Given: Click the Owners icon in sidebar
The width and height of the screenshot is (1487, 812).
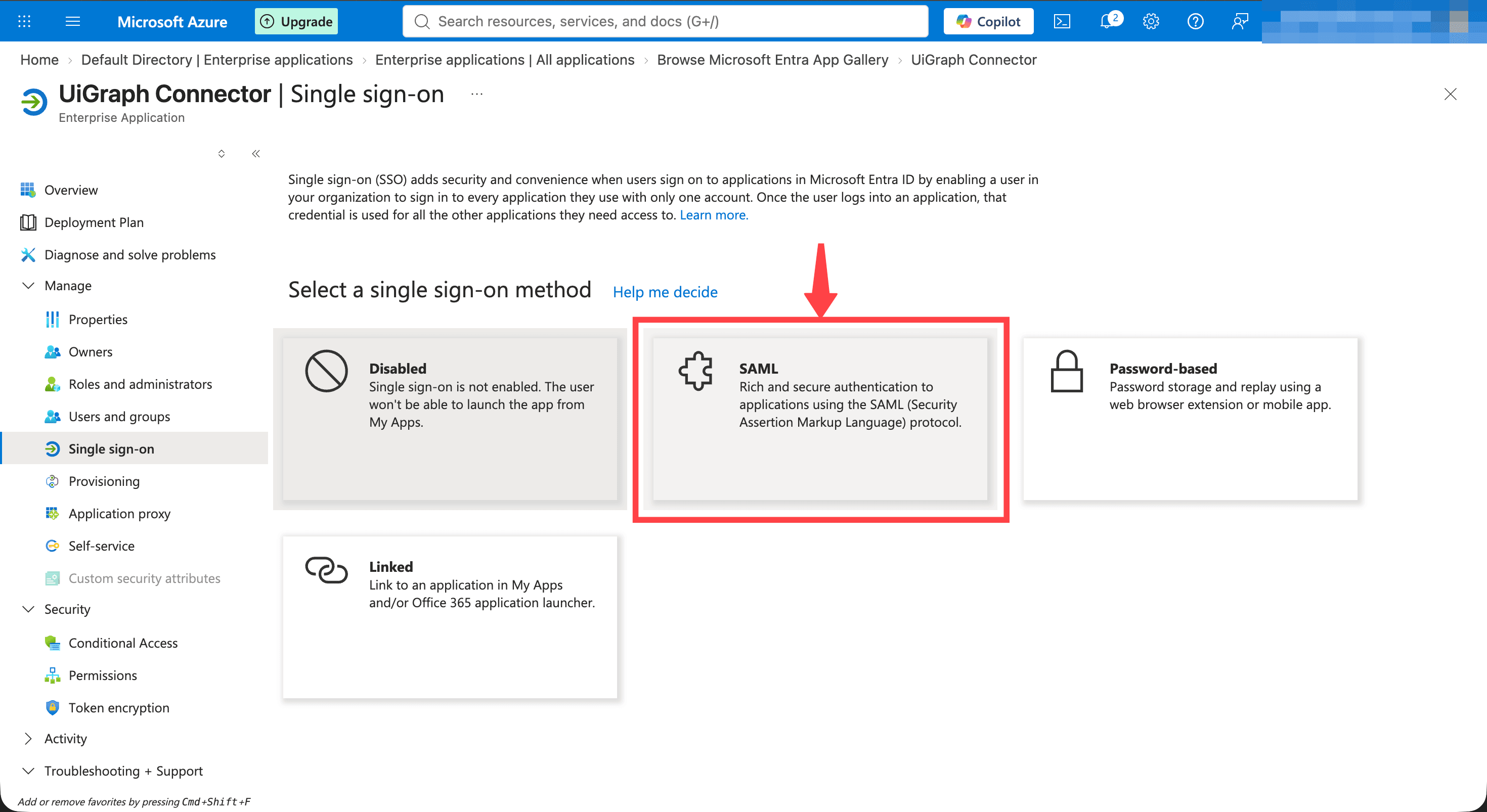Looking at the screenshot, I should click(53, 352).
